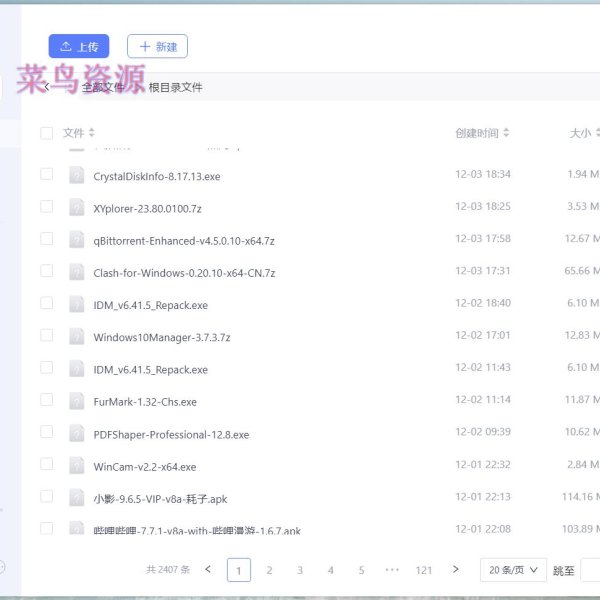The width and height of the screenshot is (600, 600).
Task: Click file icon of CrystalDiskInfo-8.17.13.exe
Action: pos(77,175)
